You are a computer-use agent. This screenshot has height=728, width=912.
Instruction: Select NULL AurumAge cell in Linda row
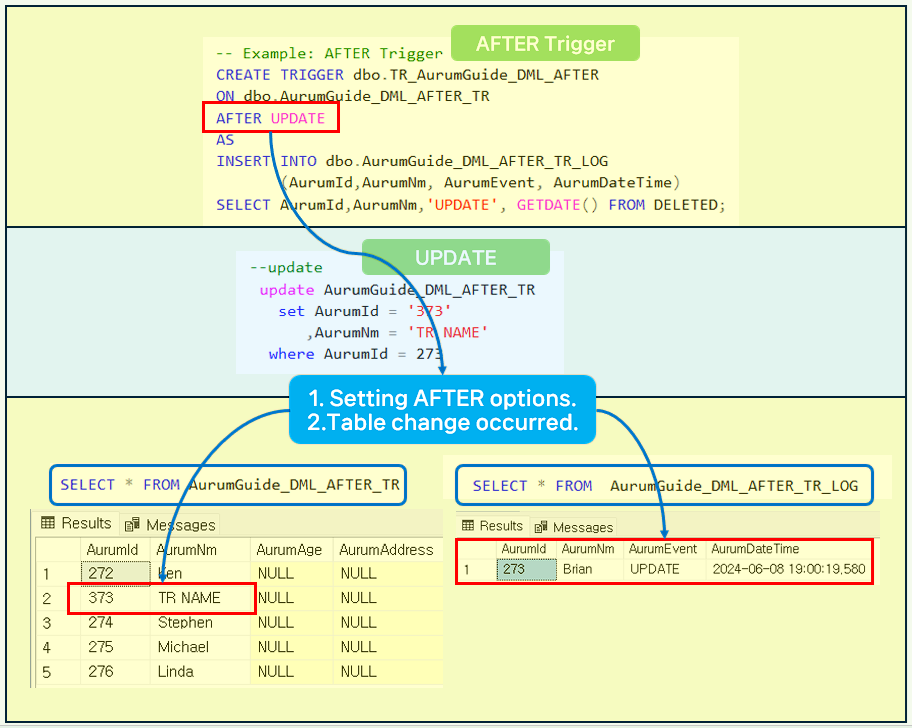[x=291, y=672]
